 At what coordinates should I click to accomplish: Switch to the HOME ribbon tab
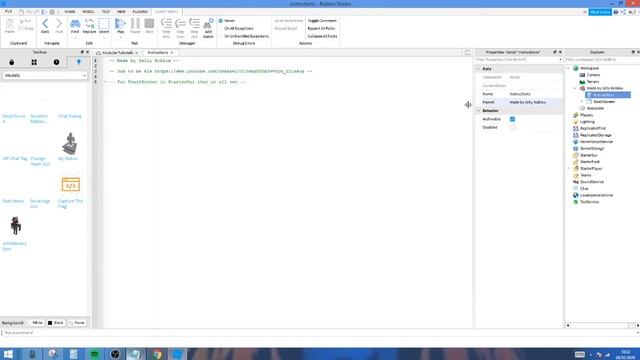coord(69,12)
